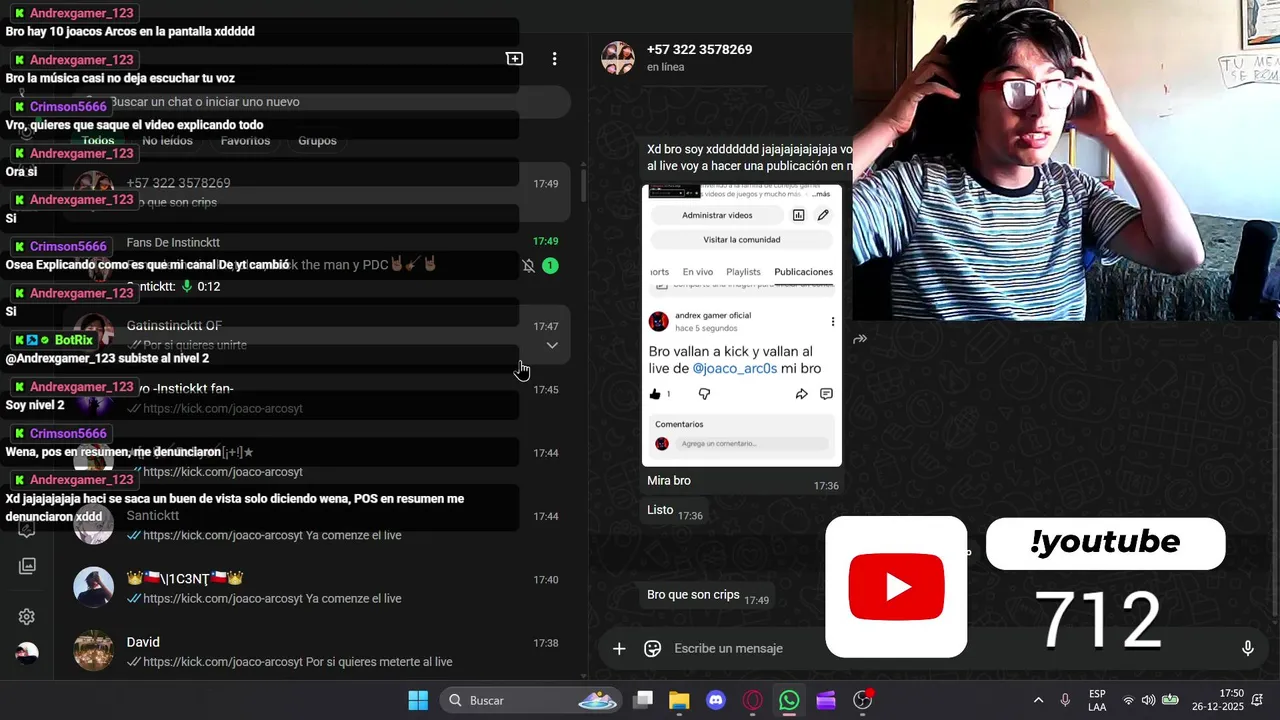Open your profile picture in WhatsApp sidebar
1280x720 pixels.
[x=27, y=653]
